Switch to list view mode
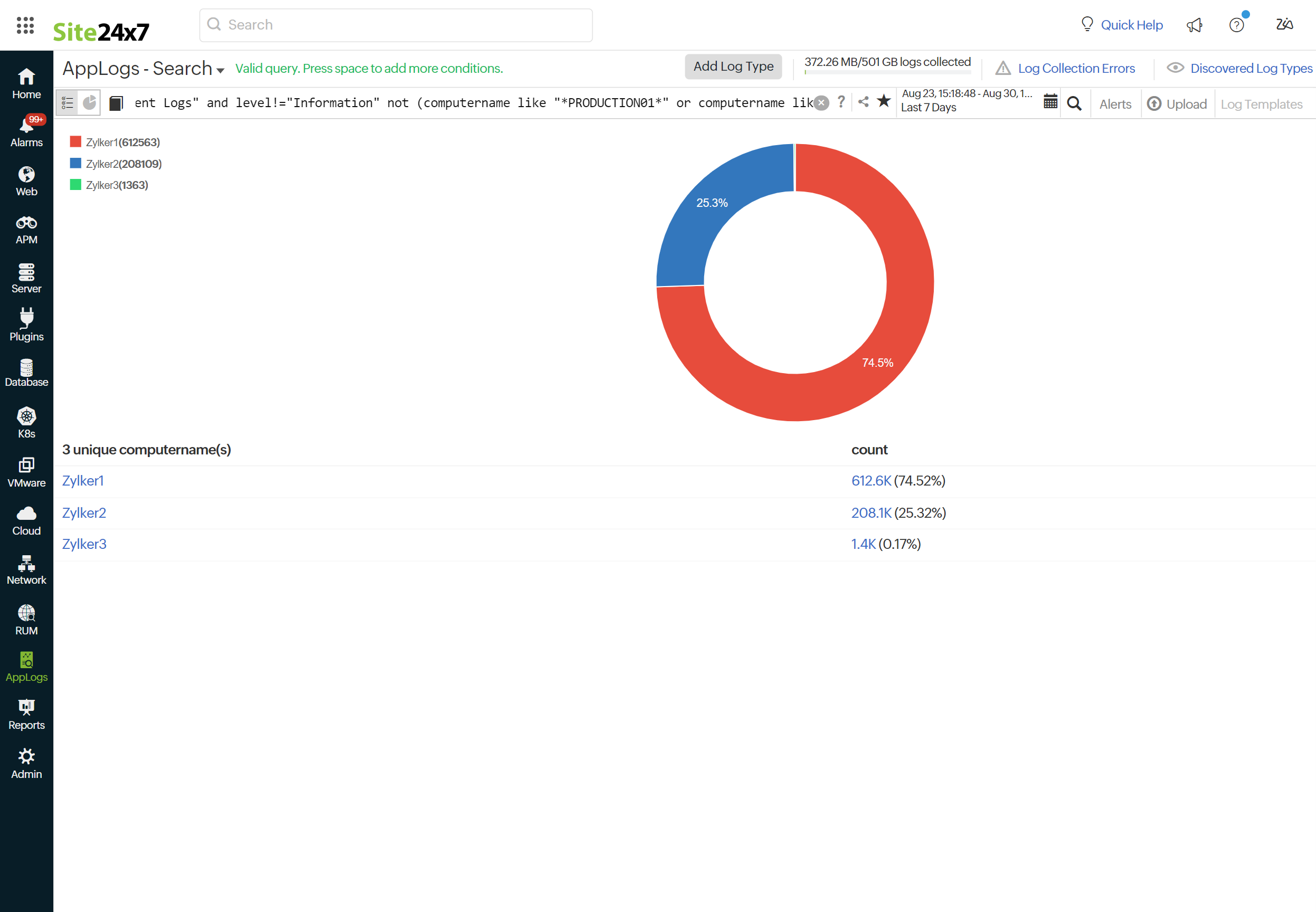The width and height of the screenshot is (1316, 912). click(68, 103)
